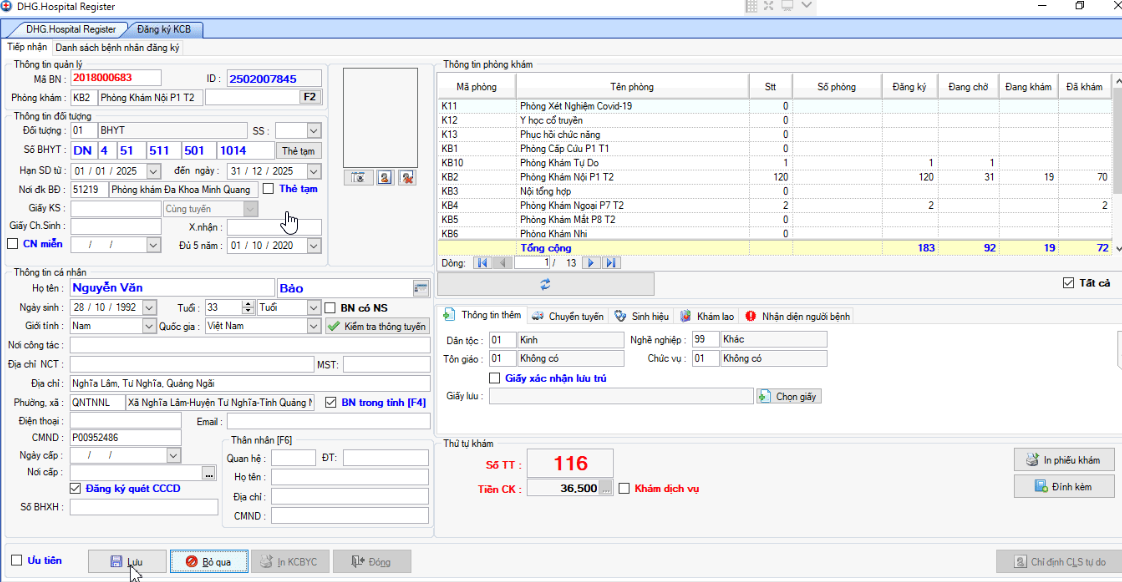Click the collapse arrows icon in title bar
Viewport: 1122px width, 582px height.
(x=769, y=6)
